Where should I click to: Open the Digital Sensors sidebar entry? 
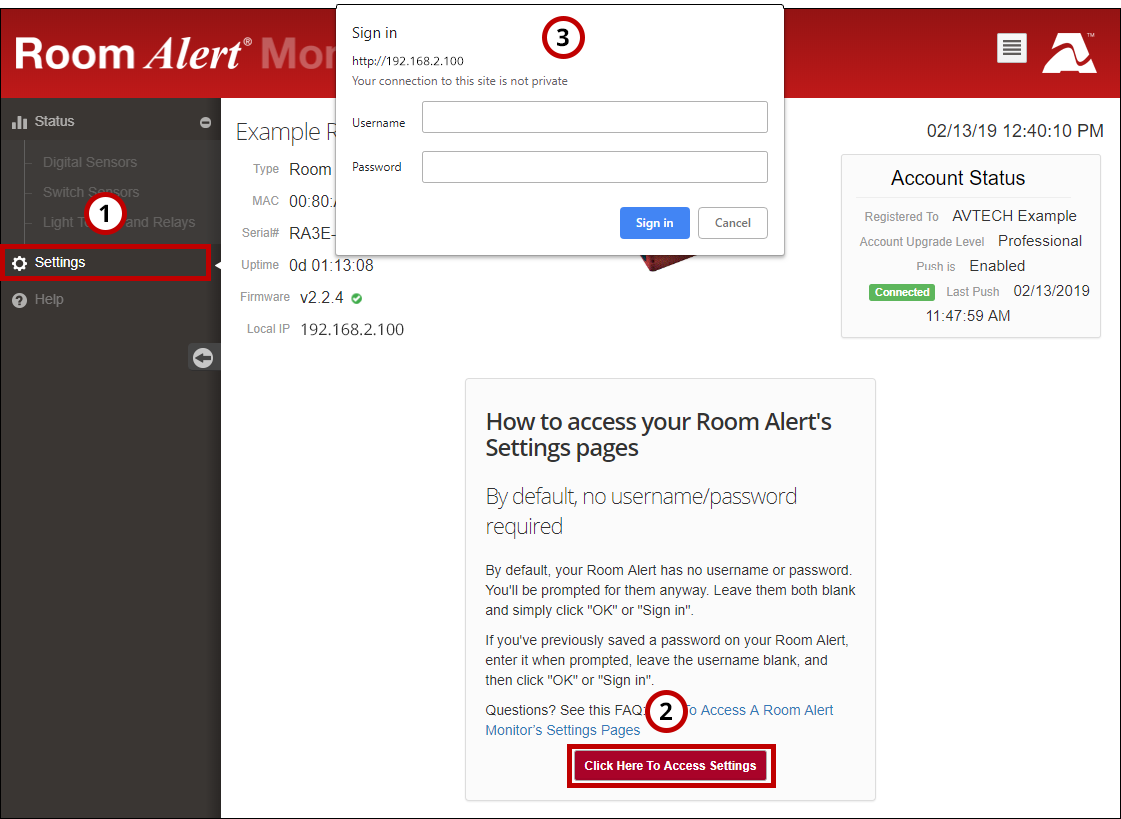88,161
